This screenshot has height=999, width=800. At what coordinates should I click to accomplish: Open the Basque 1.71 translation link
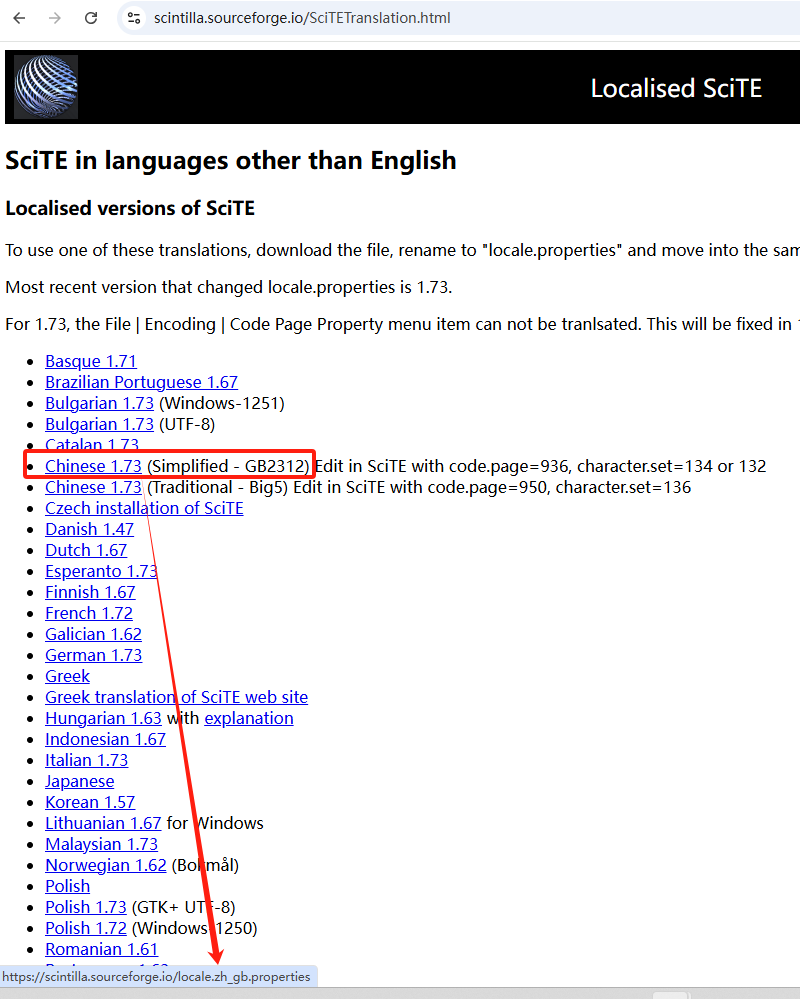90,361
